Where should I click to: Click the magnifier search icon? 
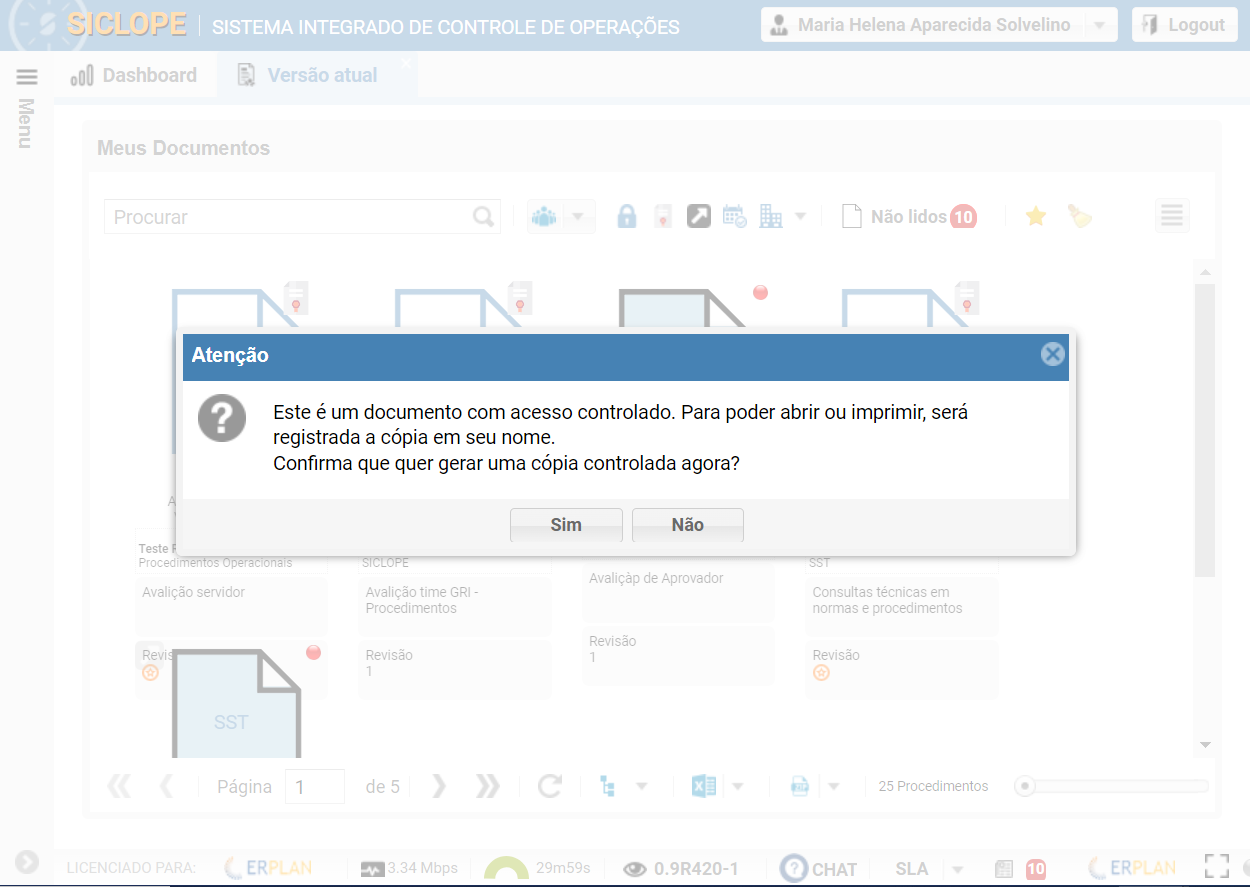click(484, 217)
